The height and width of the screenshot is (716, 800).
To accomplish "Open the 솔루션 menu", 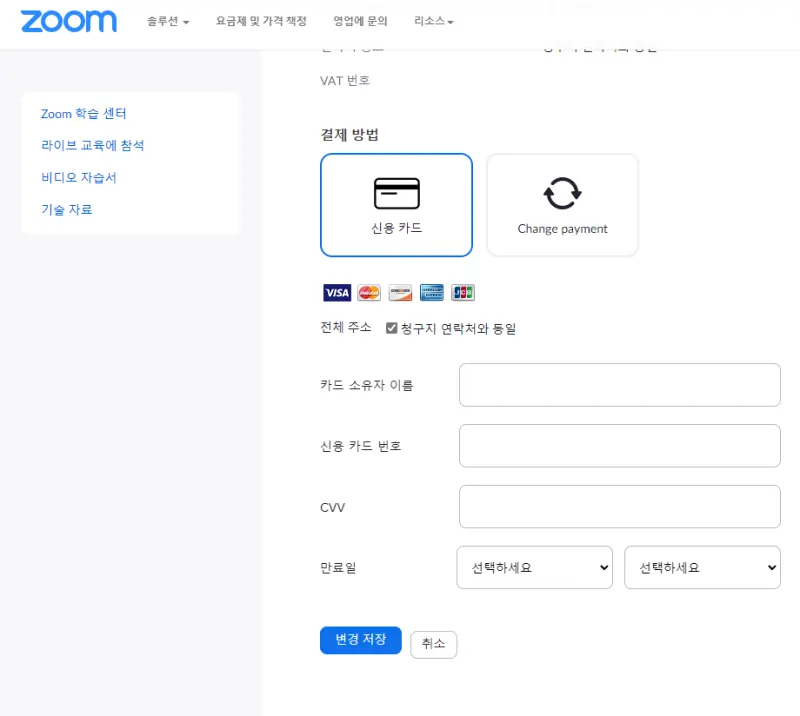I will click(x=166, y=20).
